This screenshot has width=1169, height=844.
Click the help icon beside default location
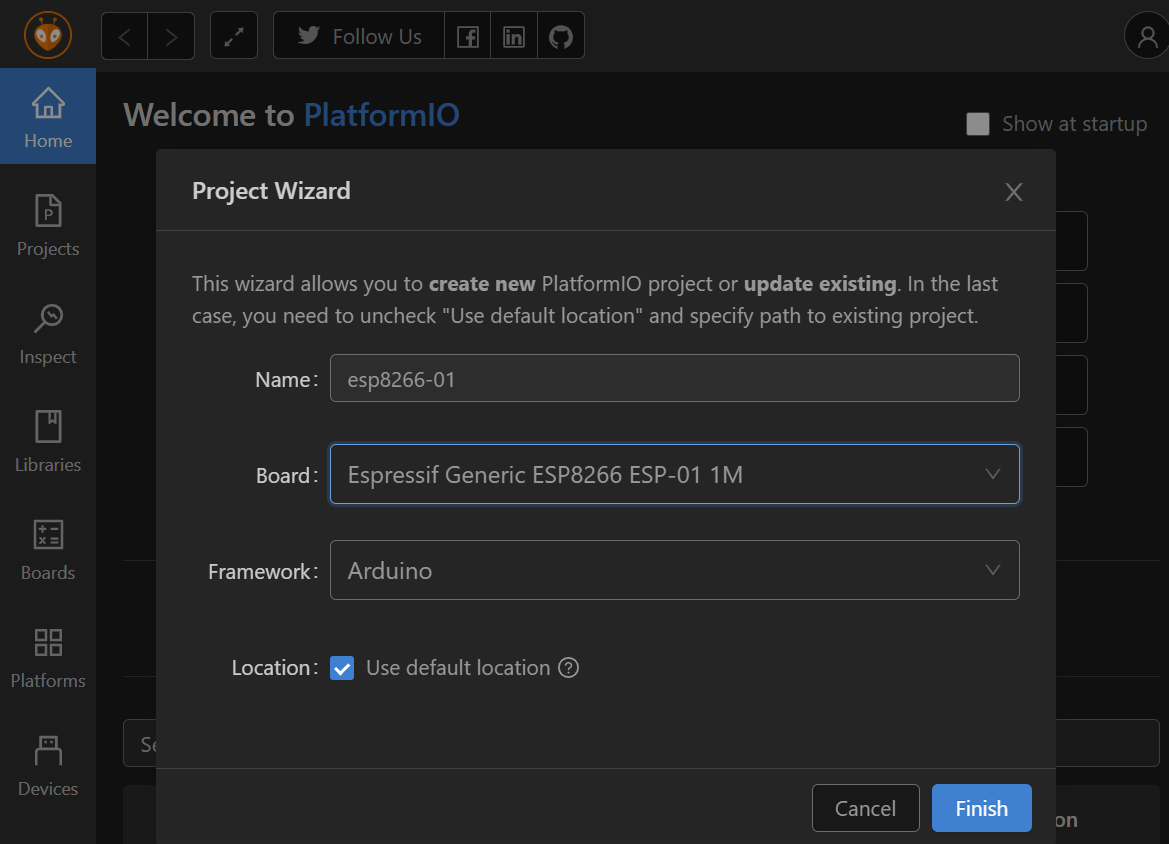point(568,668)
